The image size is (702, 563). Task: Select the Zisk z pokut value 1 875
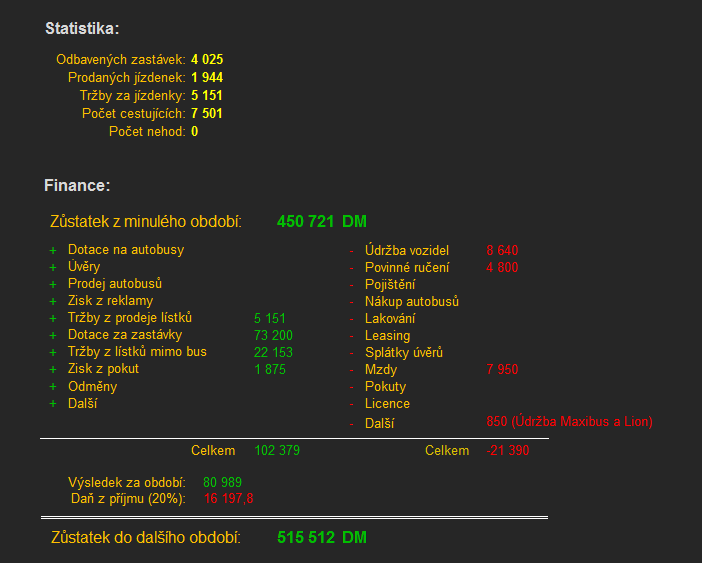click(270, 369)
